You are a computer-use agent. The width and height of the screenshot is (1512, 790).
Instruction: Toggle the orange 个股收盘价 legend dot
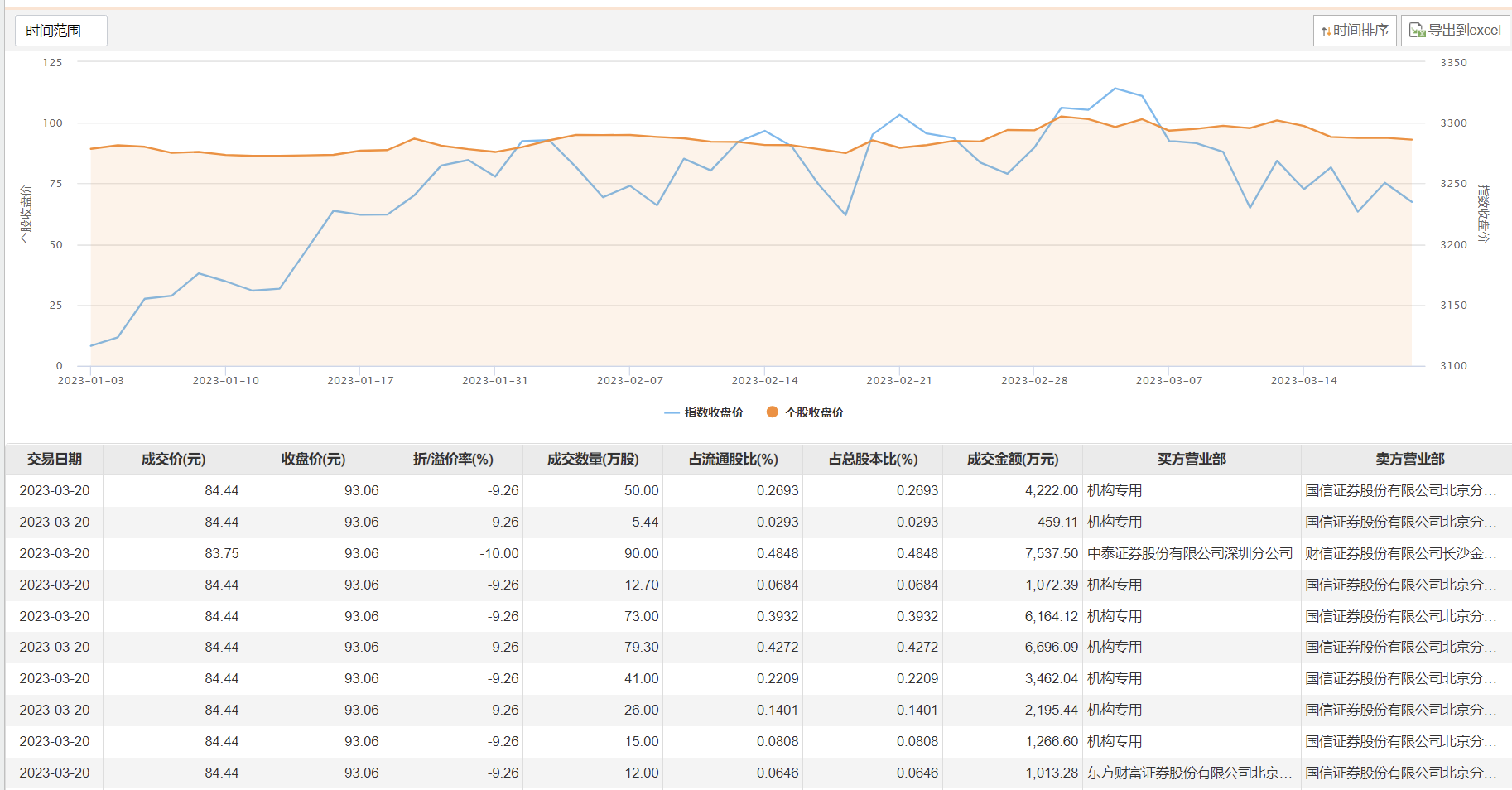click(x=772, y=412)
